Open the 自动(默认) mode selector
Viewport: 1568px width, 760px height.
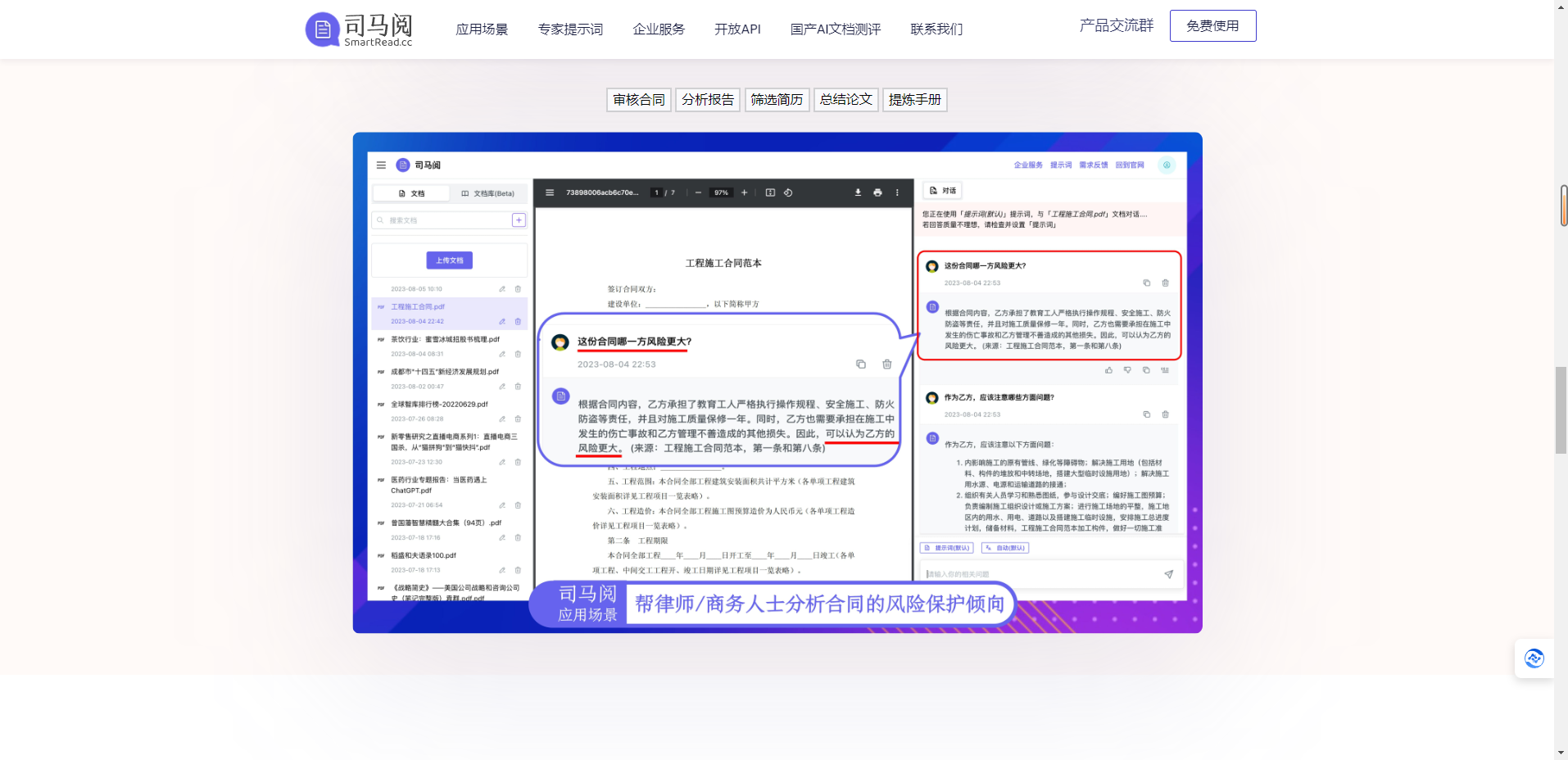[1006, 547]
